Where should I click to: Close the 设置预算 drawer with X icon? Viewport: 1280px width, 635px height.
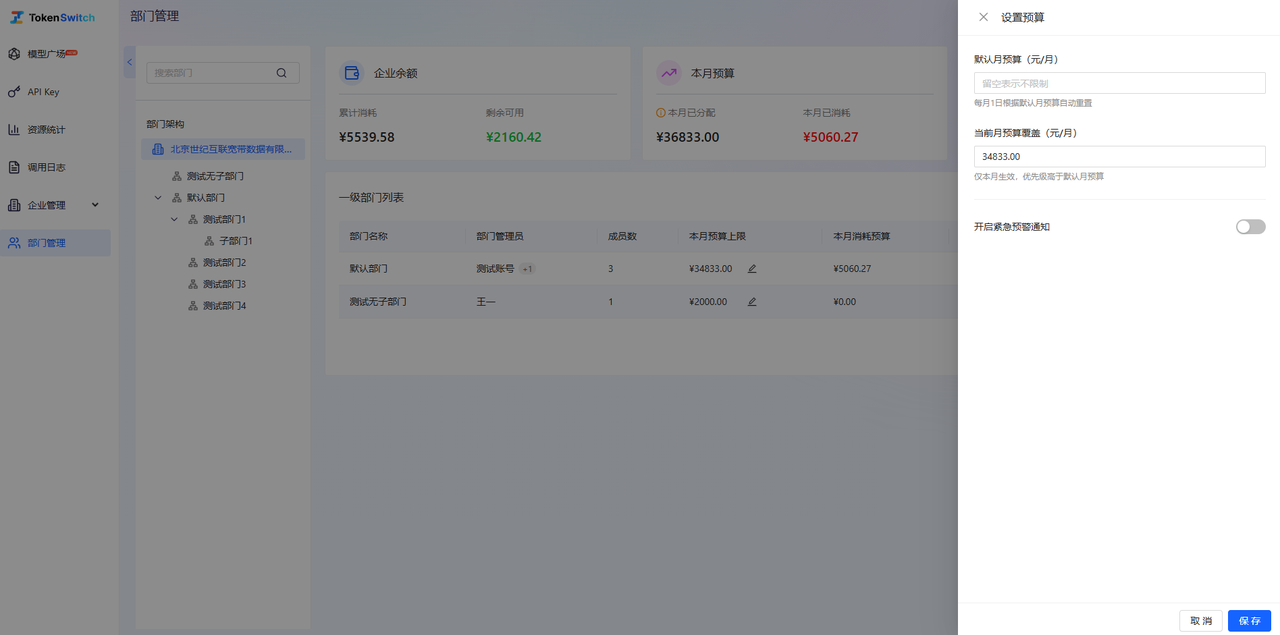click(983, 17)
